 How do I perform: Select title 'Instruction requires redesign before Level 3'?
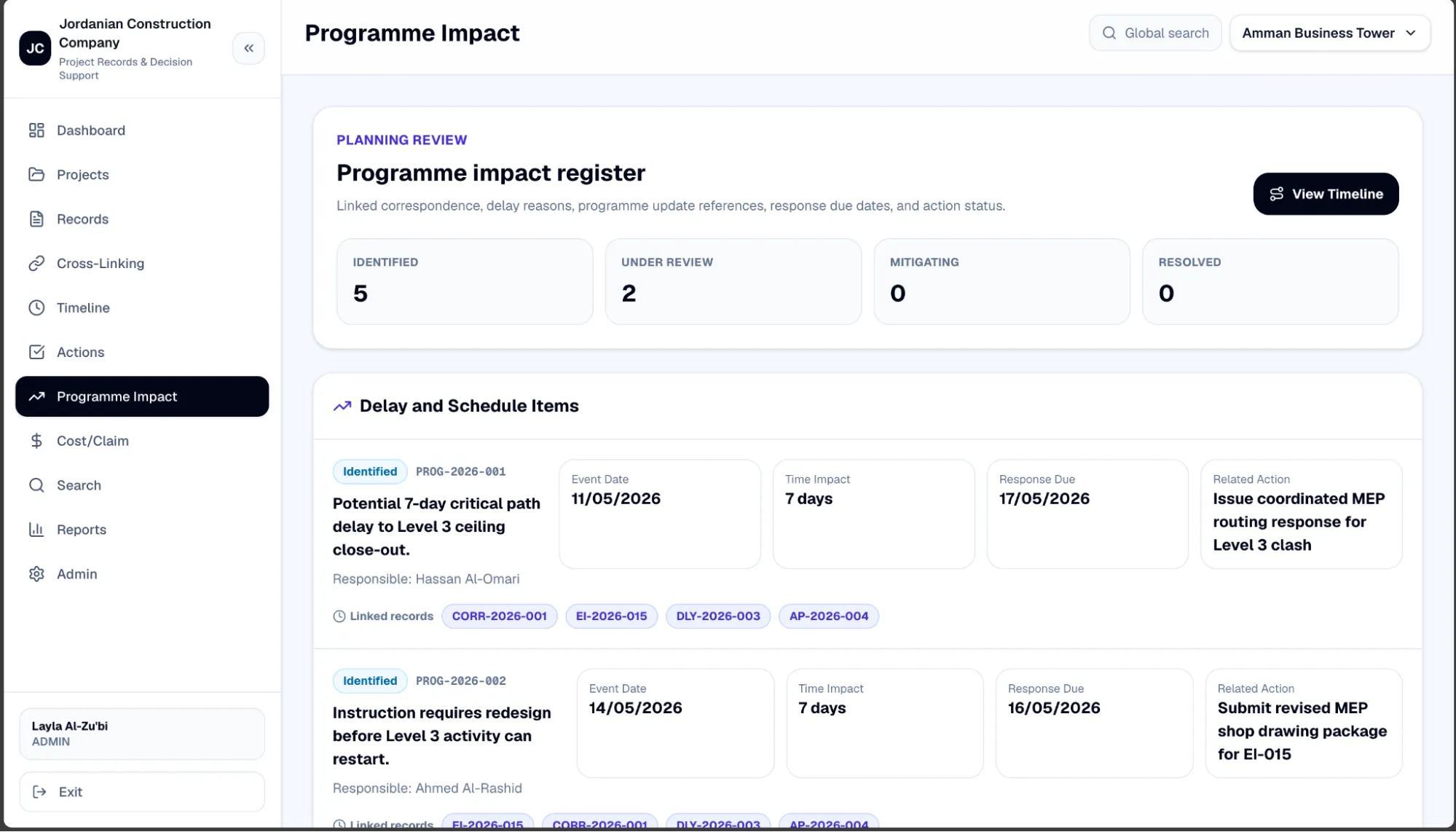click(441, 736)
